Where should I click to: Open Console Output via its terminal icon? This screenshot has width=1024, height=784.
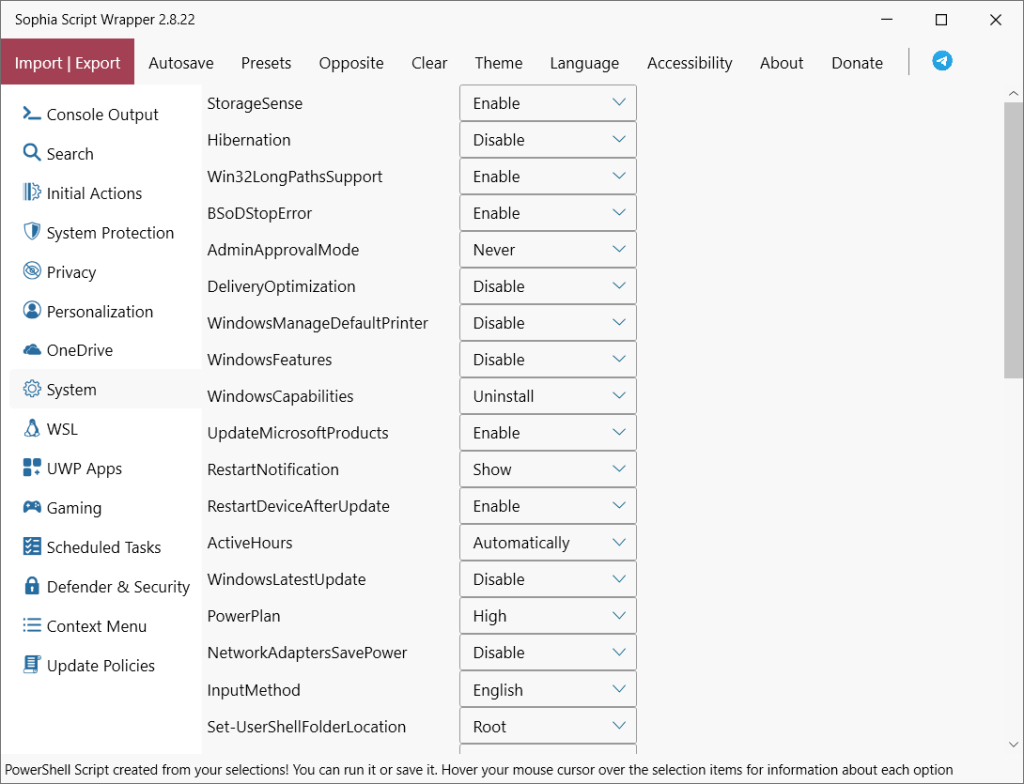(x=31, y=114)
